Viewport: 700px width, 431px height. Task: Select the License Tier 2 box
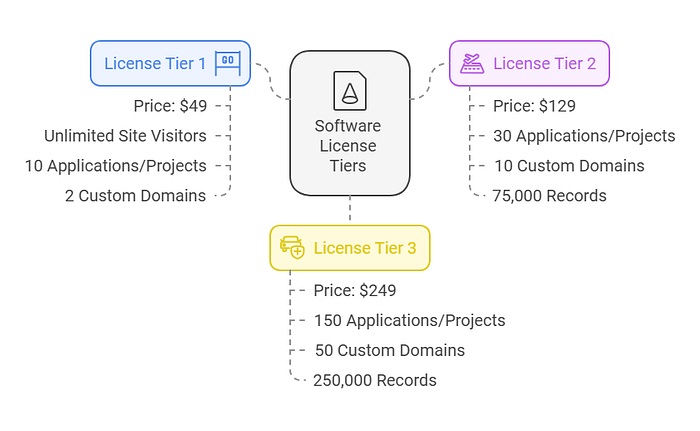tap(529, 63)
